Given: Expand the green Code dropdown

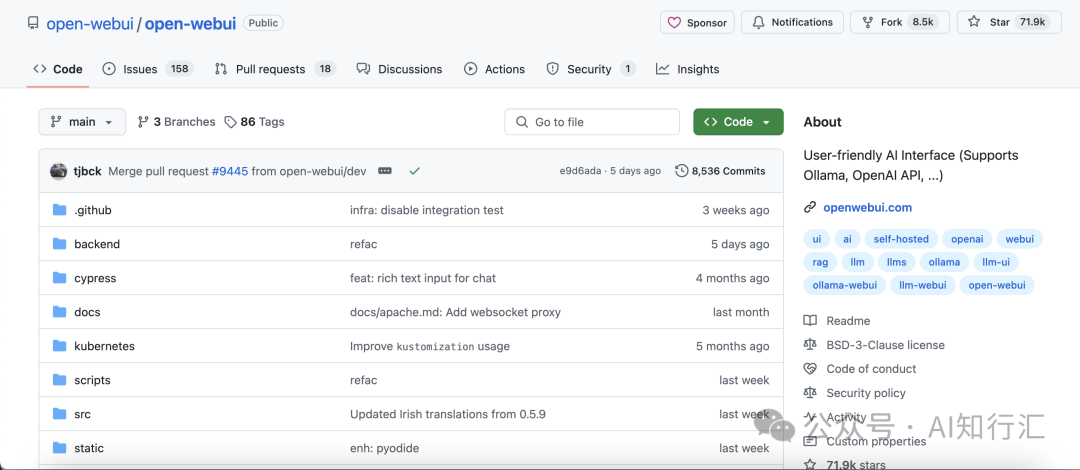Looking at the screenshot, I should 738,122.
